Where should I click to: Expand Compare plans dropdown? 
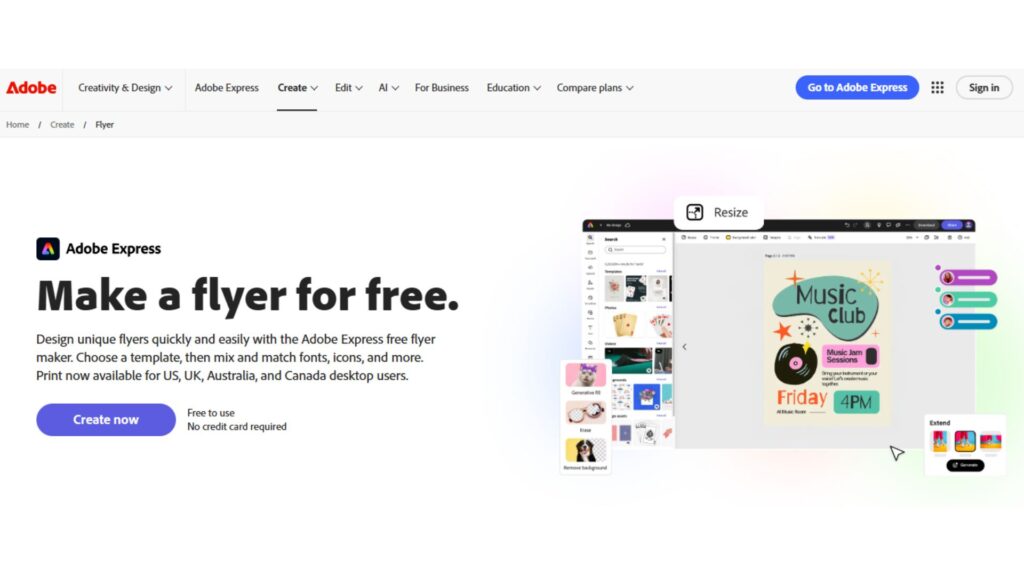tap(595, 88)
